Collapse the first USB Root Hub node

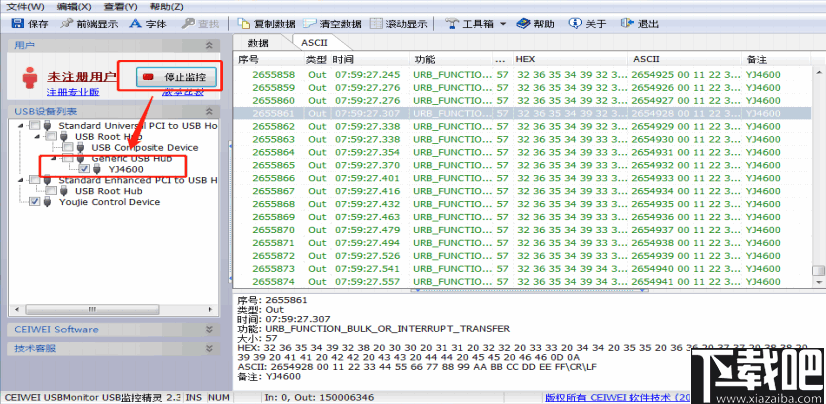(x=37, y=136)
